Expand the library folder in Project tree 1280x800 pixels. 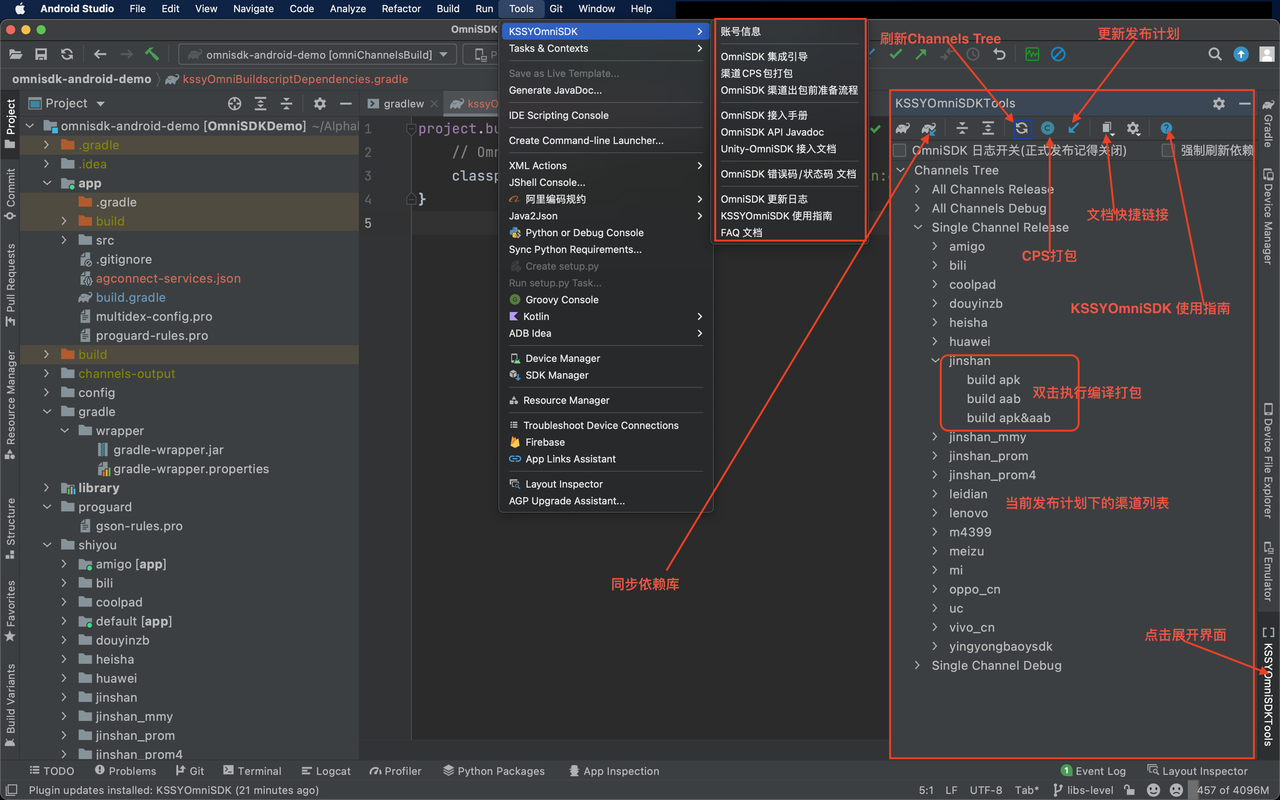[x=47, y=488]
